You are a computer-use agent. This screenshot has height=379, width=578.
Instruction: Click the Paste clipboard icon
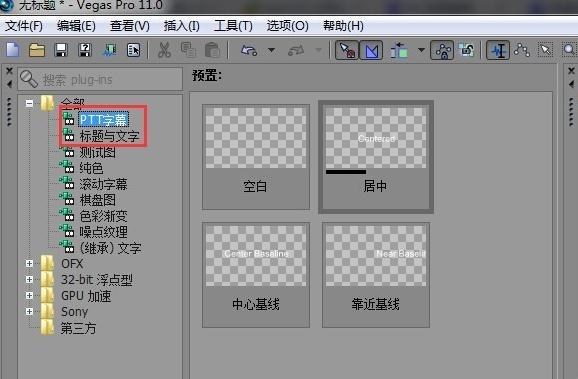[212, 50]
